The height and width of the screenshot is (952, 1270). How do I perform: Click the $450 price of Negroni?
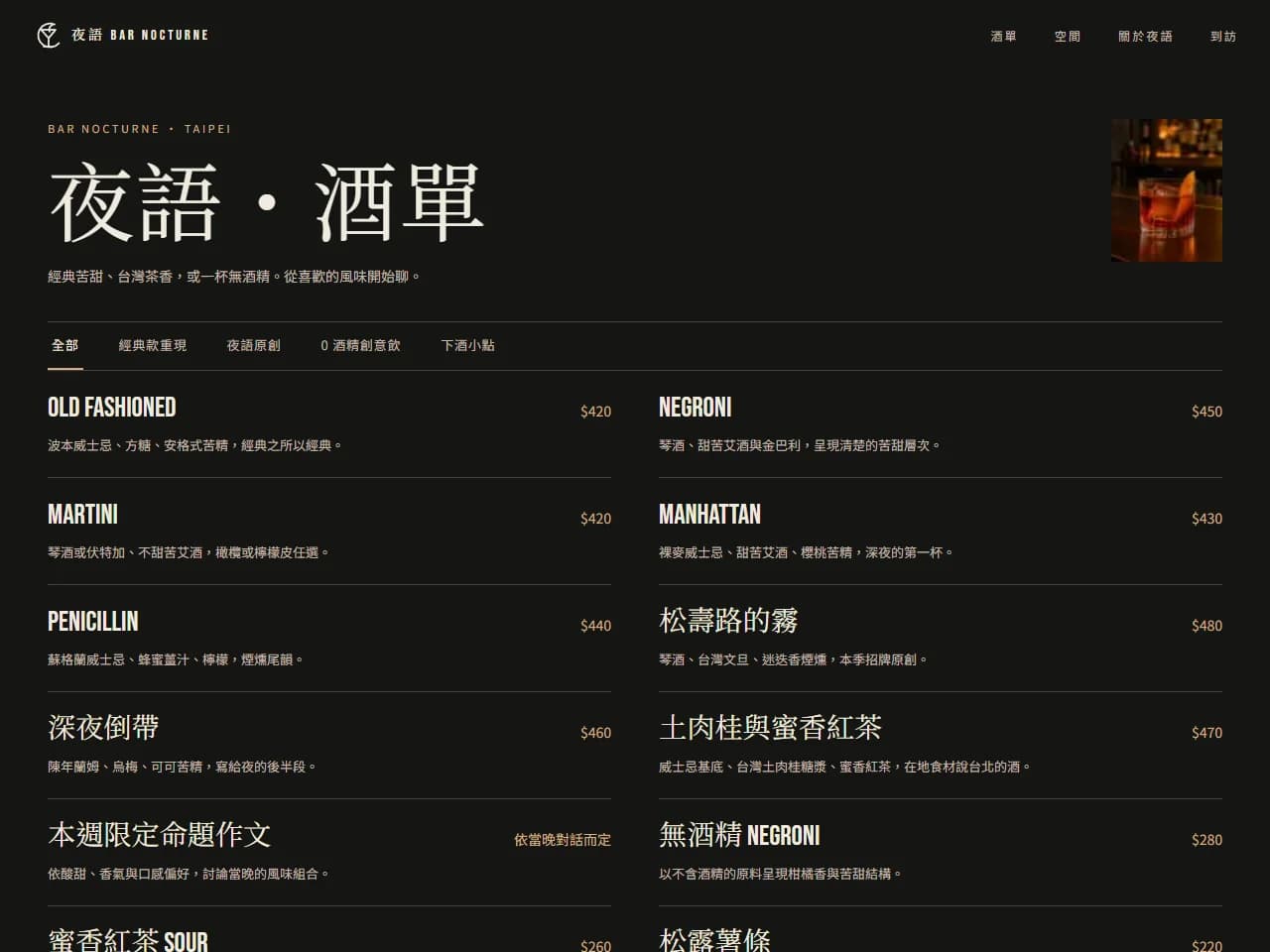pyautogui.click(x=1206, y=412)
